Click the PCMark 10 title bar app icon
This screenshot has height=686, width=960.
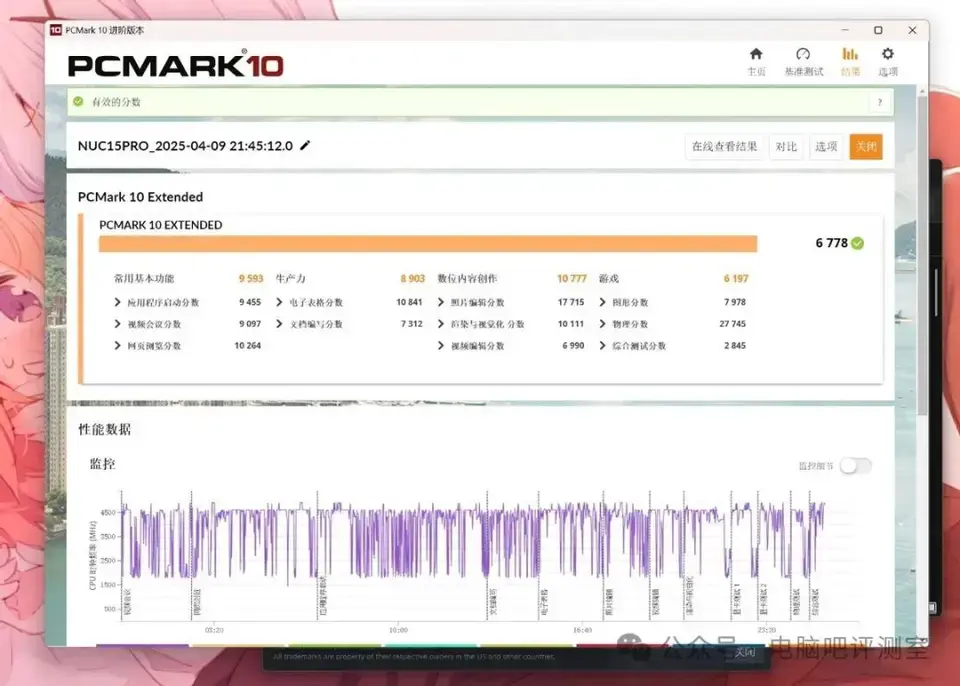(56, 30)
